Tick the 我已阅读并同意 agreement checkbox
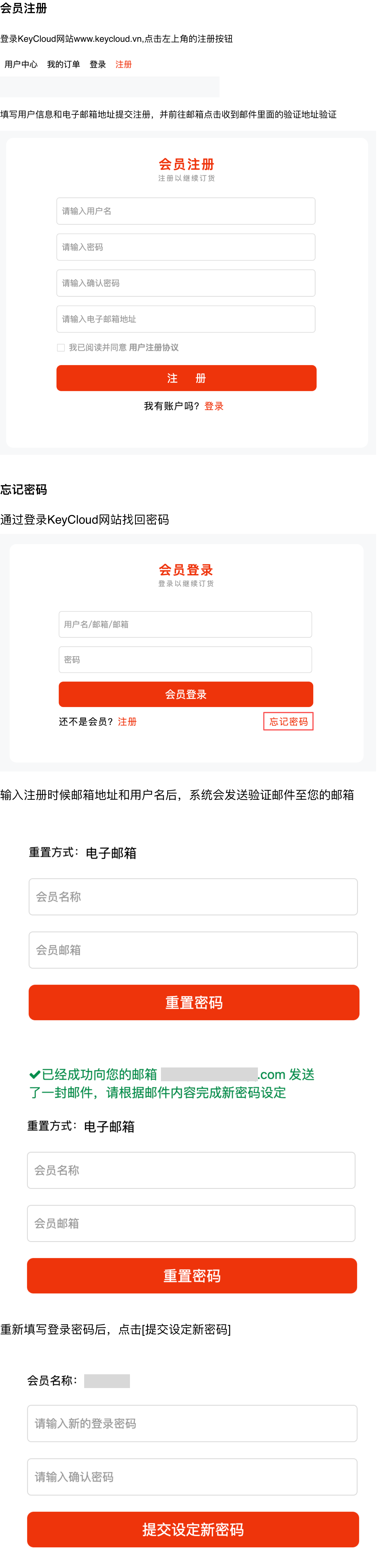379x1568 pixels. [x=61, y=348]
